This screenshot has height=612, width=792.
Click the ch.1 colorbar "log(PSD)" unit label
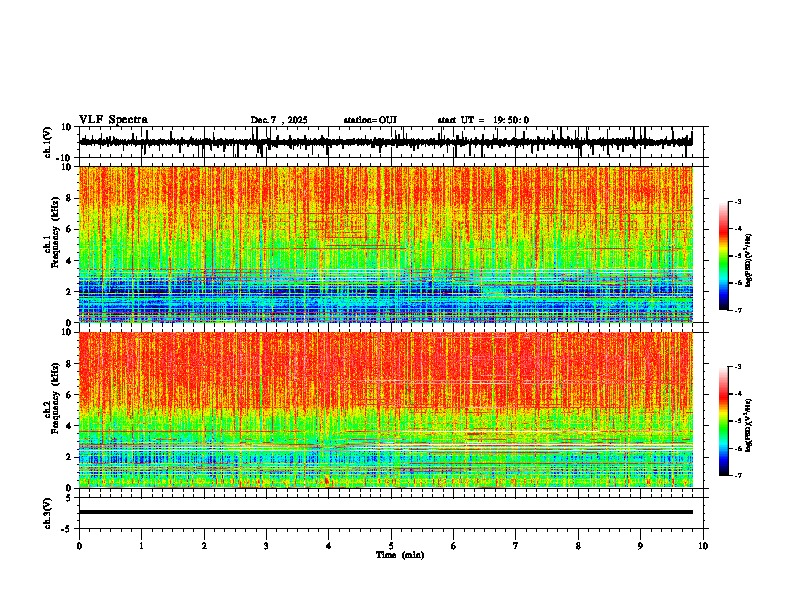click(749, 261)
